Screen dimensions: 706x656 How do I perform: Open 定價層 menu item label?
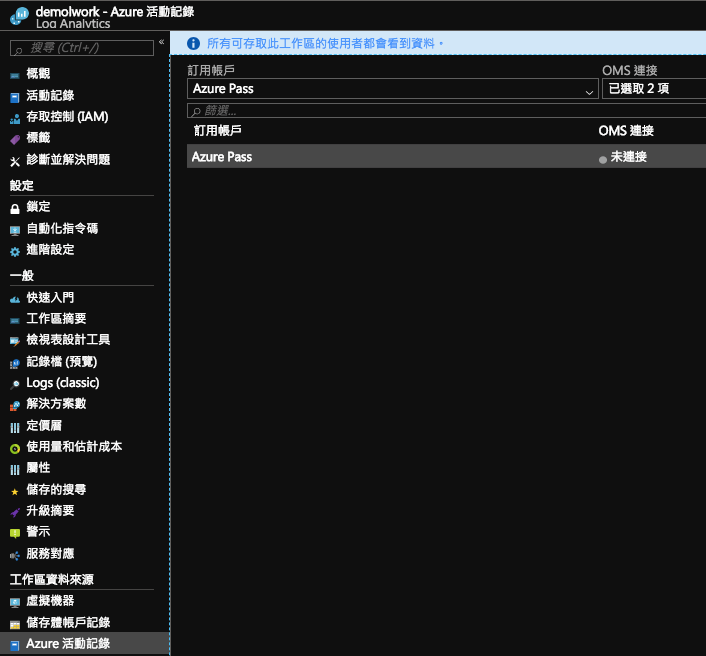point(44,425)
